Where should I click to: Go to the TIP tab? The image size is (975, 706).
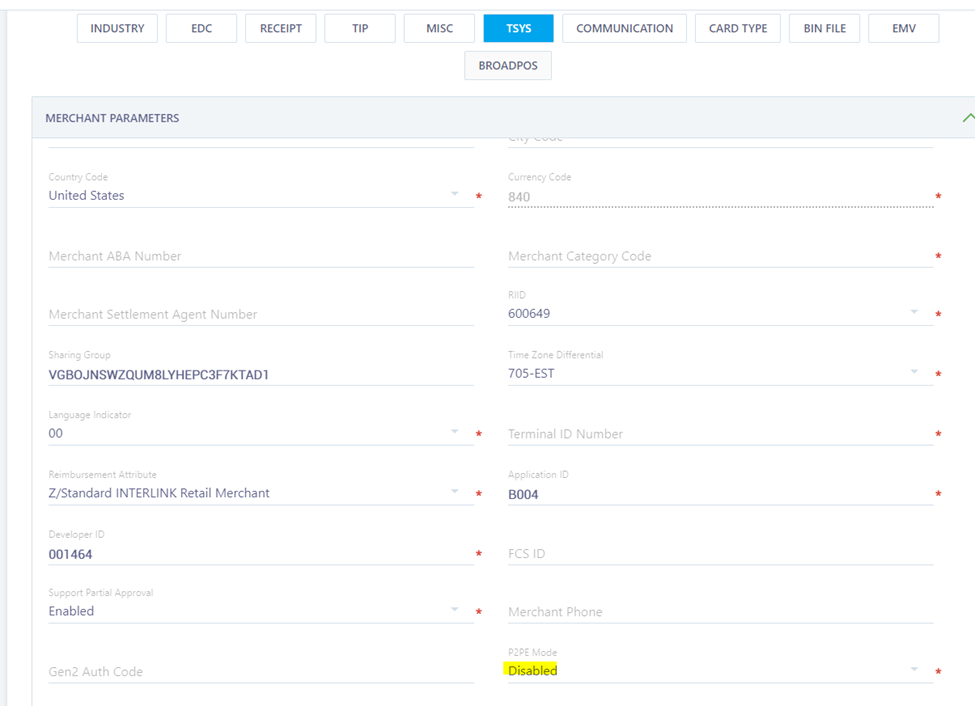360,29
